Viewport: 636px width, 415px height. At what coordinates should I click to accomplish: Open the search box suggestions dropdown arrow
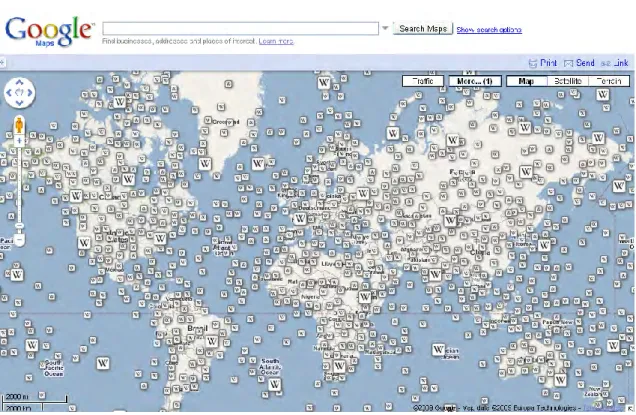pyautogui.click(x=385, y=28)
